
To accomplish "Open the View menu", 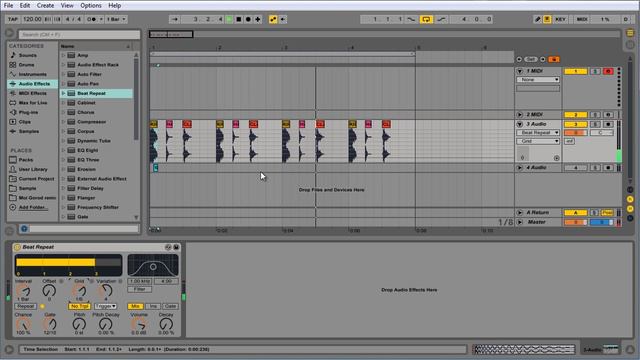I will tap(67, 5).
